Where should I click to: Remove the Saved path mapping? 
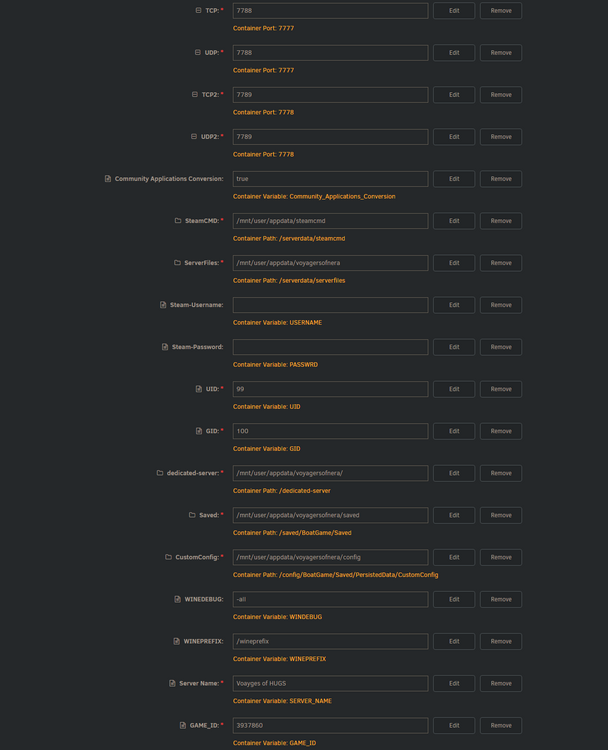click(501, 515)
